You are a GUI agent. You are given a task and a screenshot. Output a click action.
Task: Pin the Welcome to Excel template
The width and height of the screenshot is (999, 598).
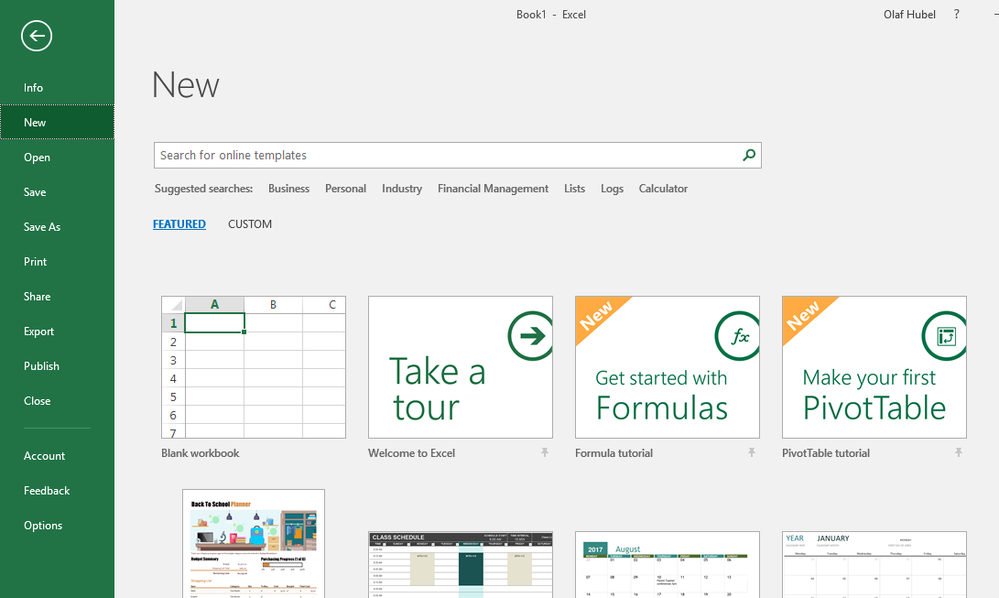(545, 452)
